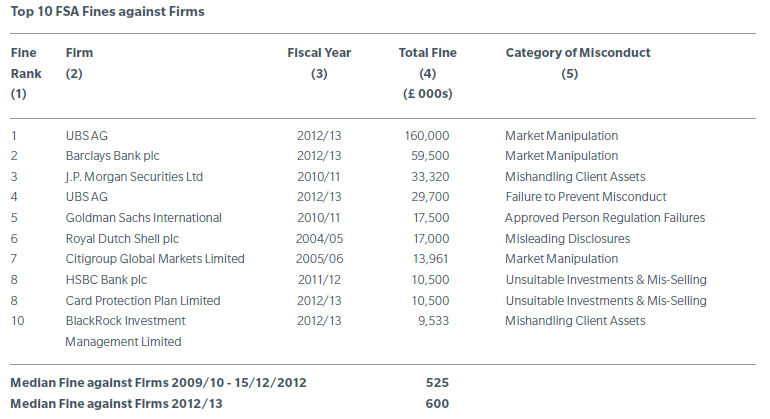
Task: Click the HSBC Bank plc firm name
Action: 105,280
